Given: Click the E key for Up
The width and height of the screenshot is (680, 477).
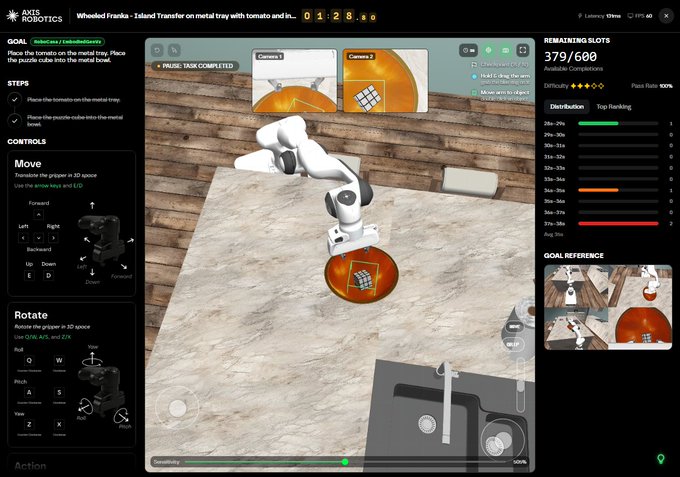Looking at the screenshot, I should tap(29, 275).
